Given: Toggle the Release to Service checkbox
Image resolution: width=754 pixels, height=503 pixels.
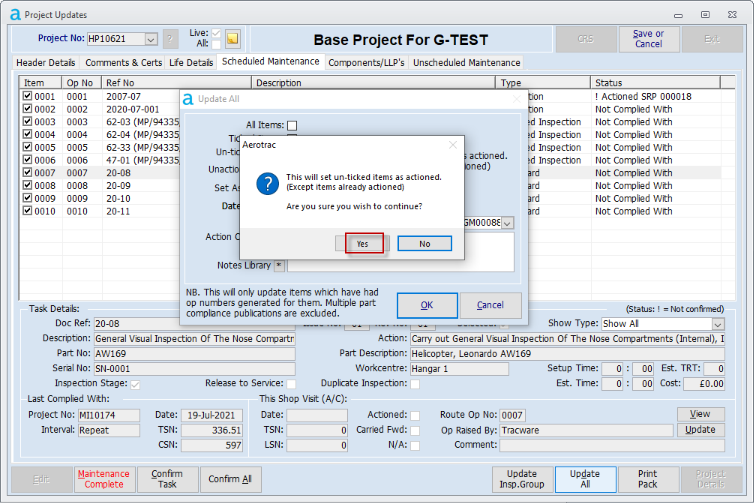Looking at the screenshot, I should point(291,384).
